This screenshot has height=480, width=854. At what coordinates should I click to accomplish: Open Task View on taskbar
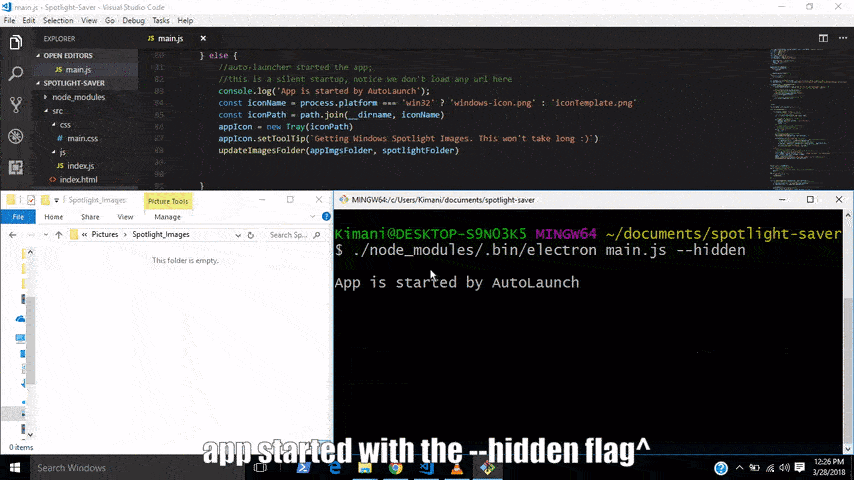[x=260, y=467]
